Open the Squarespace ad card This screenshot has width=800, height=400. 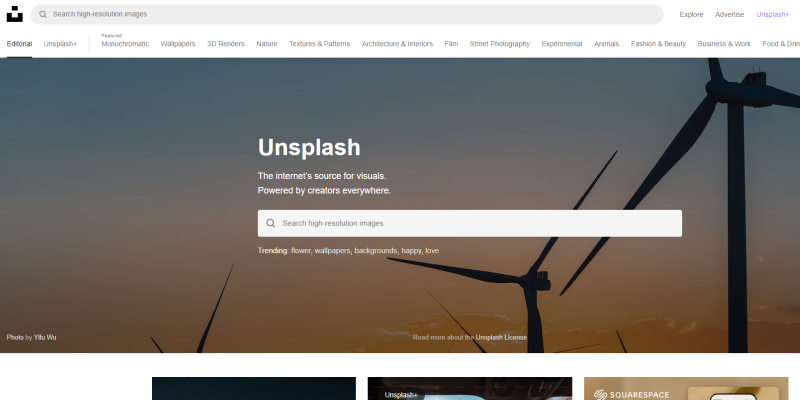click(686, 389)
